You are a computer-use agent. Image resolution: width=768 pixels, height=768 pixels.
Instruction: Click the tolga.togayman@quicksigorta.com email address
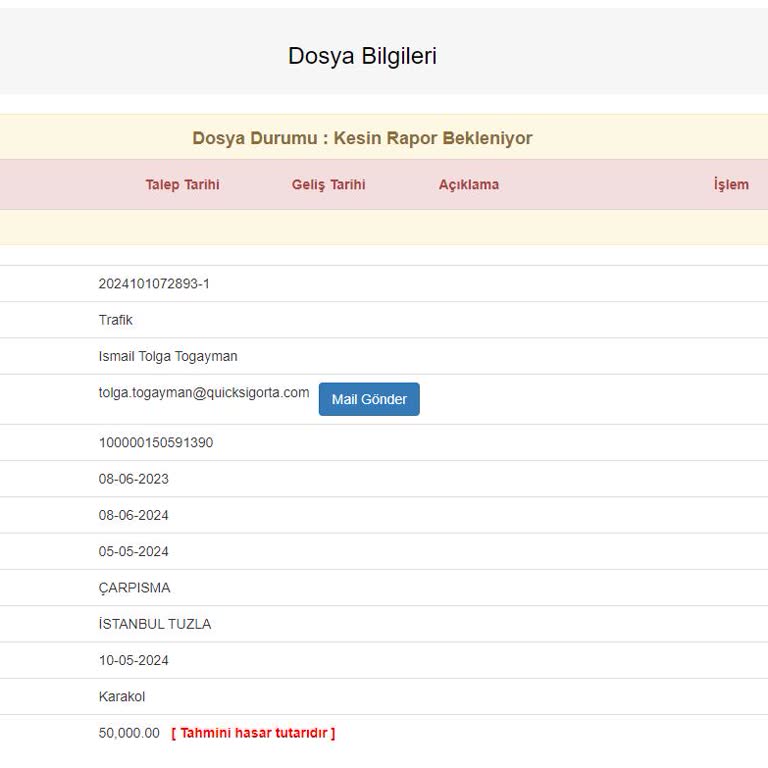[204, 393]
